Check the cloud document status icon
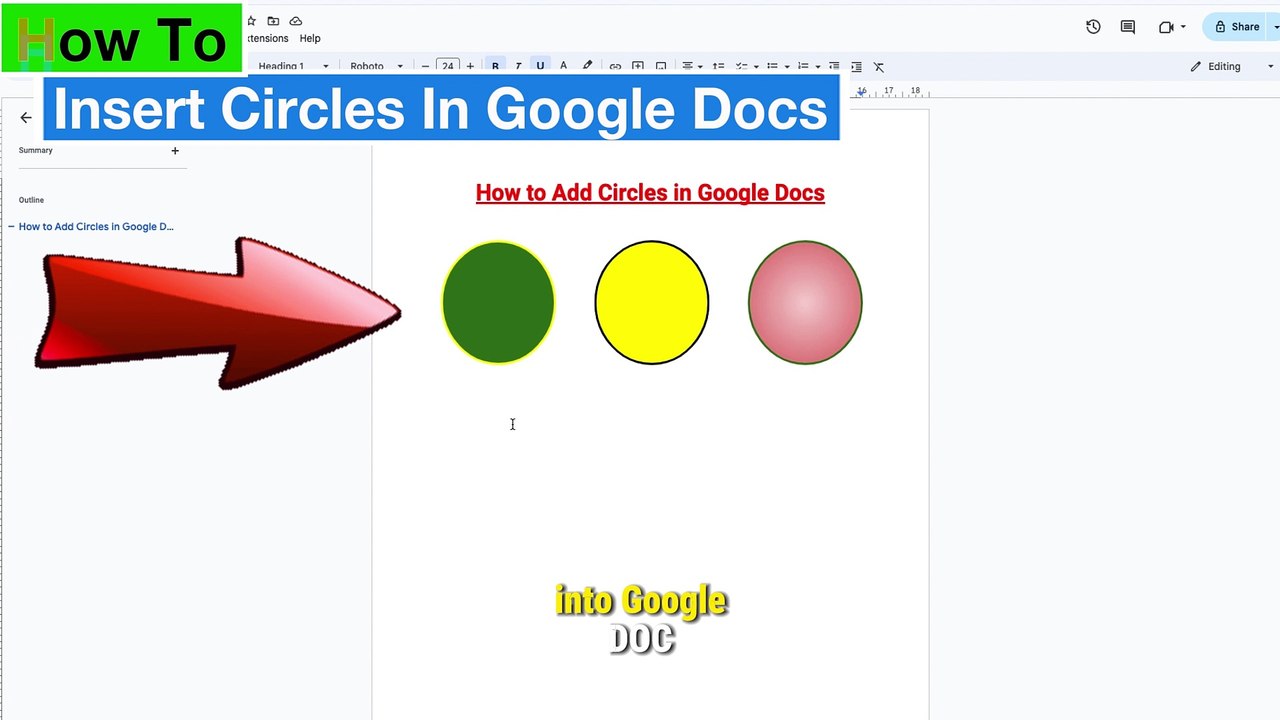The width and height of the screenshot is (1280, 720). [x=296, y=21]
